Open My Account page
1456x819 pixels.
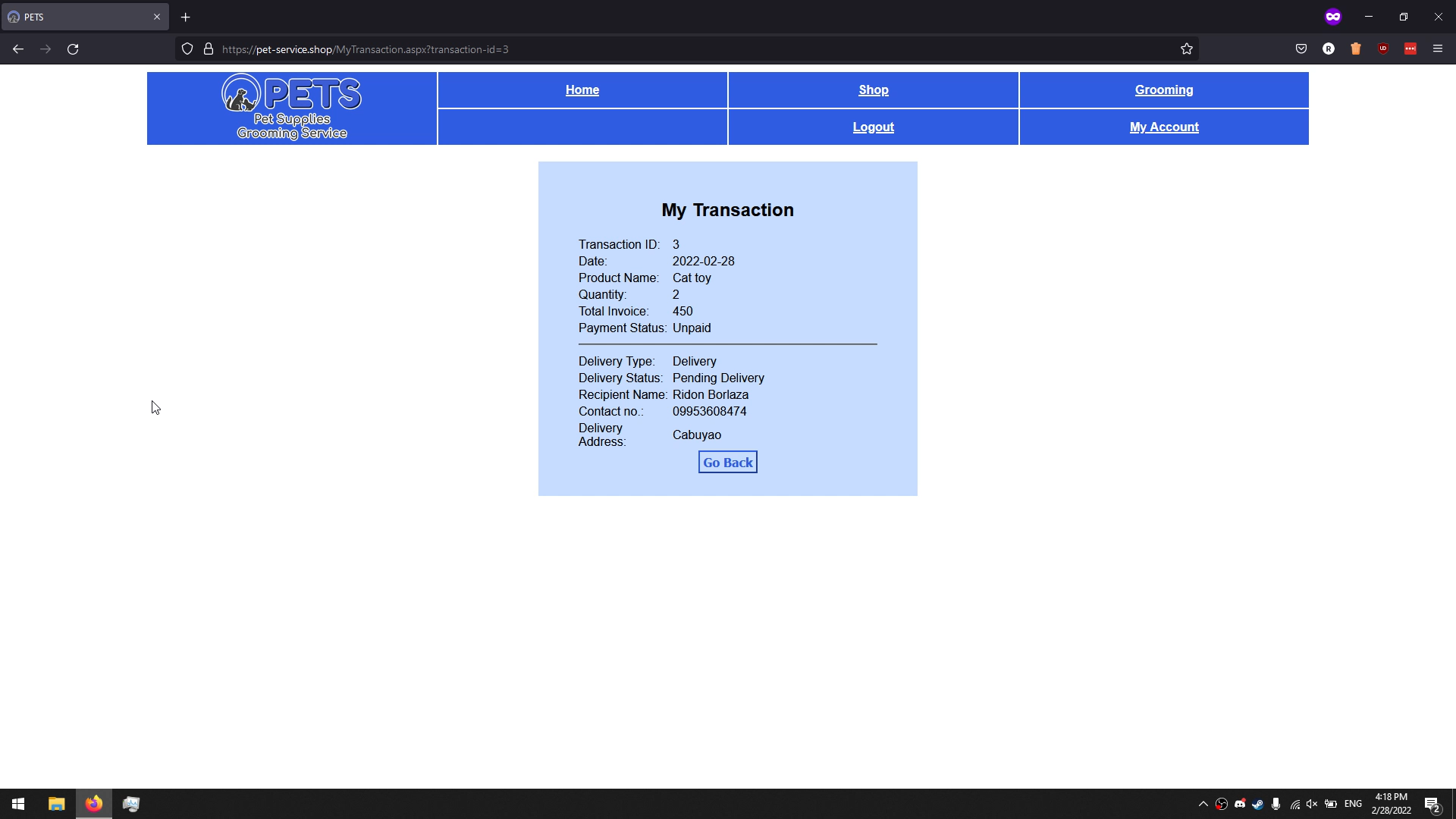coord(1163,127)
